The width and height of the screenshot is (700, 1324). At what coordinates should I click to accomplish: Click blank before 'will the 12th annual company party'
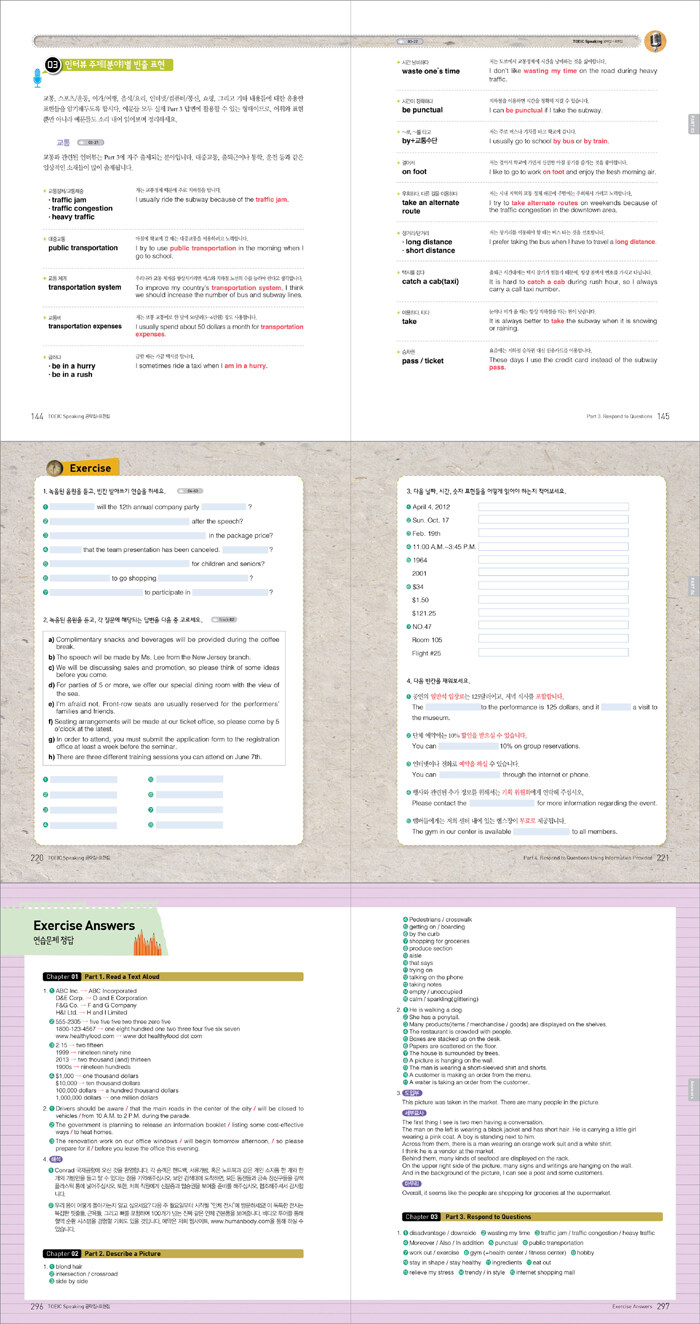(x=71, y=507)
